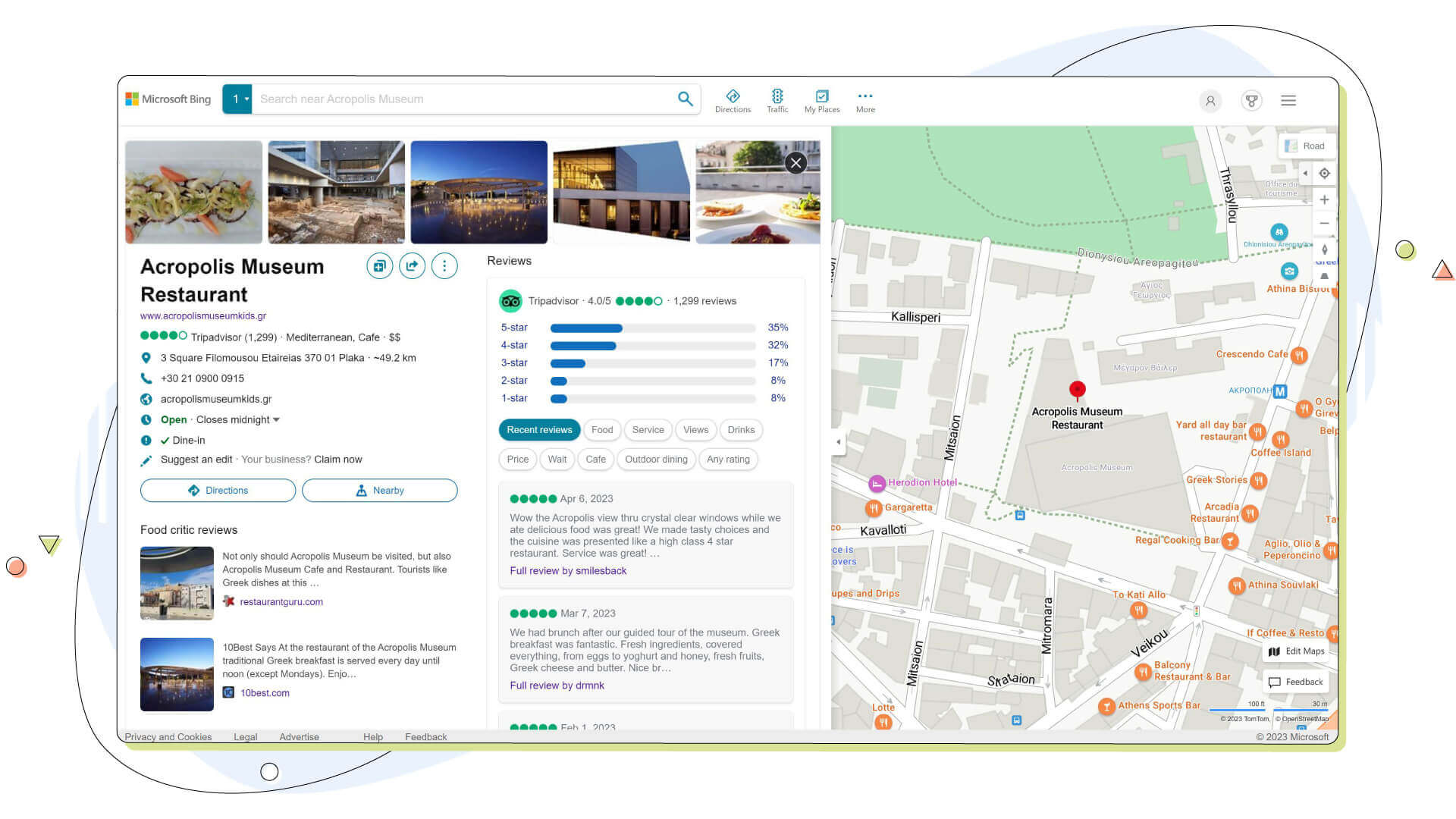
Task: Click the user account icon
Action: [1210, 101]
